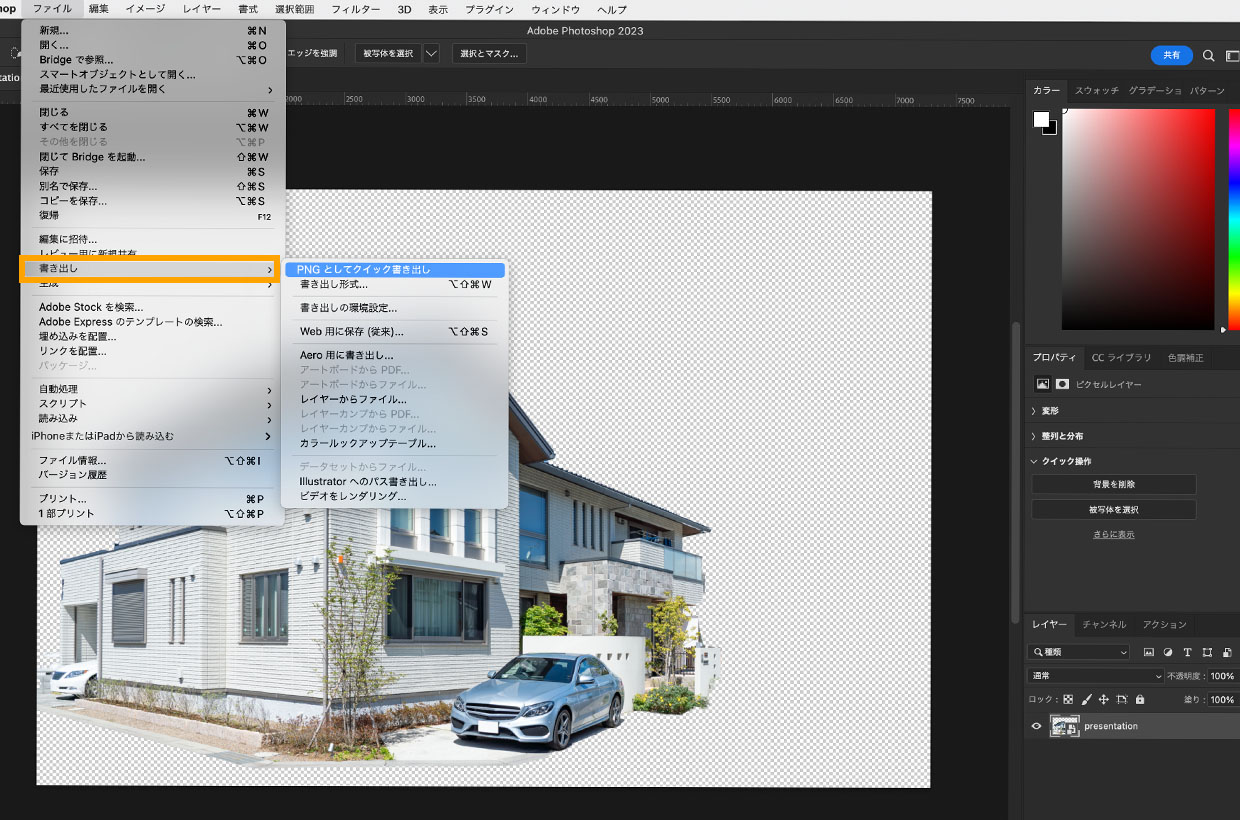This screenshot has height=820, width=1240.
Task: Open the スクリプト submenu
Action: [153, 404]
